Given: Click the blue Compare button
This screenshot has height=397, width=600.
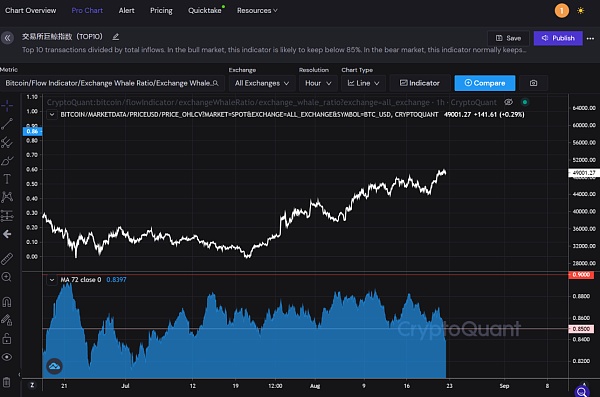Looking at the screenshot, I should click(x=485, y=83).
